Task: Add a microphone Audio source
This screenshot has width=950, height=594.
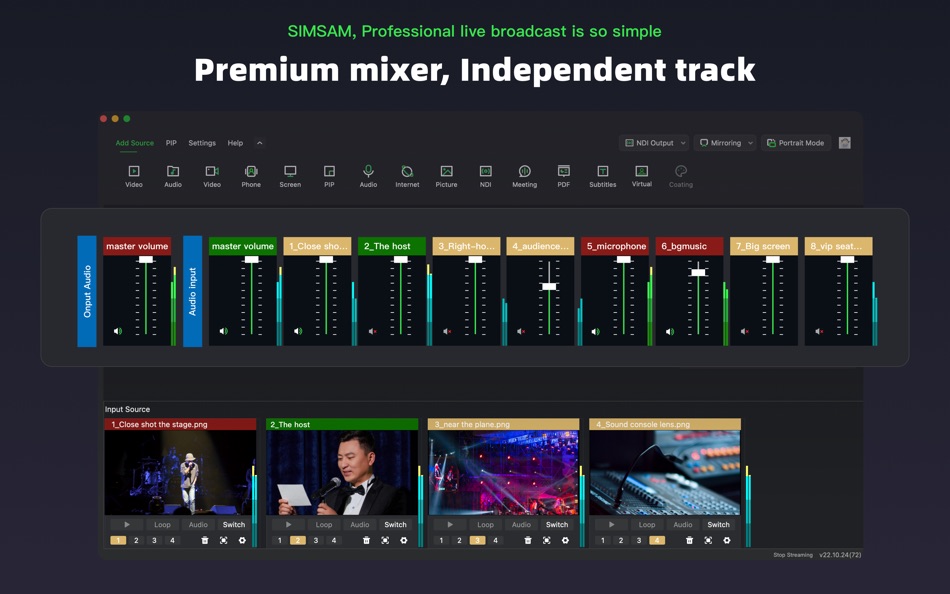Action: point(368,176)
